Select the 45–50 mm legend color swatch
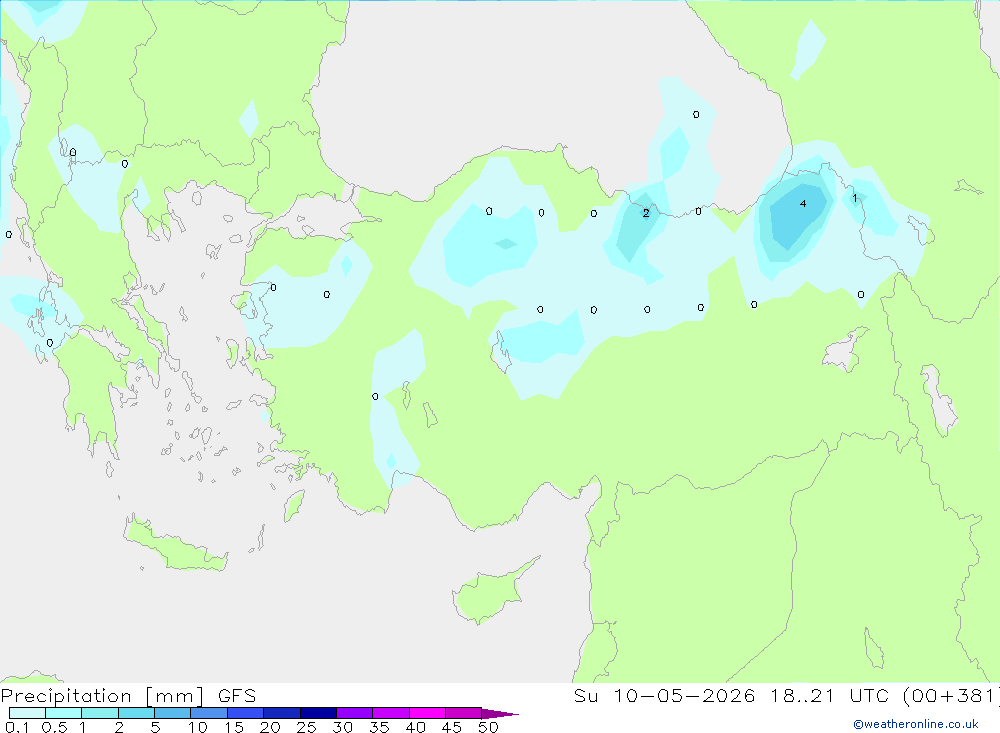This screenshot has height=733, width=1000. click(x=464, y=713)
